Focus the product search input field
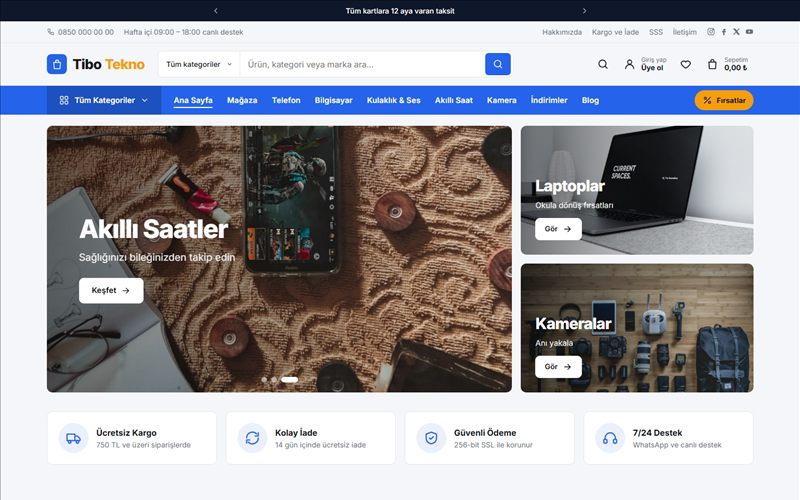 coord(362,64)
